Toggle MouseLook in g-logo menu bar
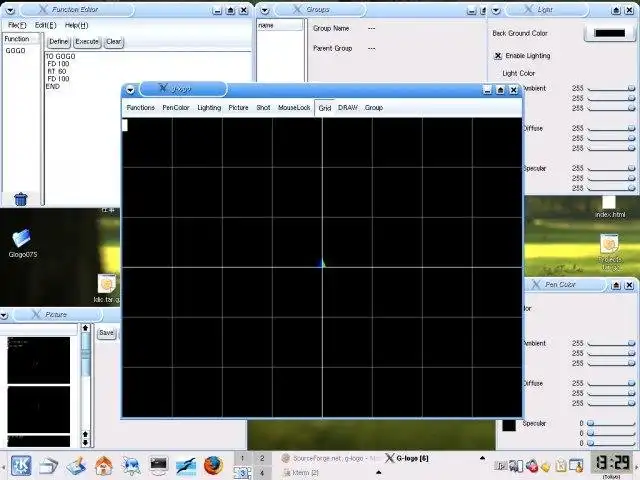This screenshot has width=640, height=480. 294,108
